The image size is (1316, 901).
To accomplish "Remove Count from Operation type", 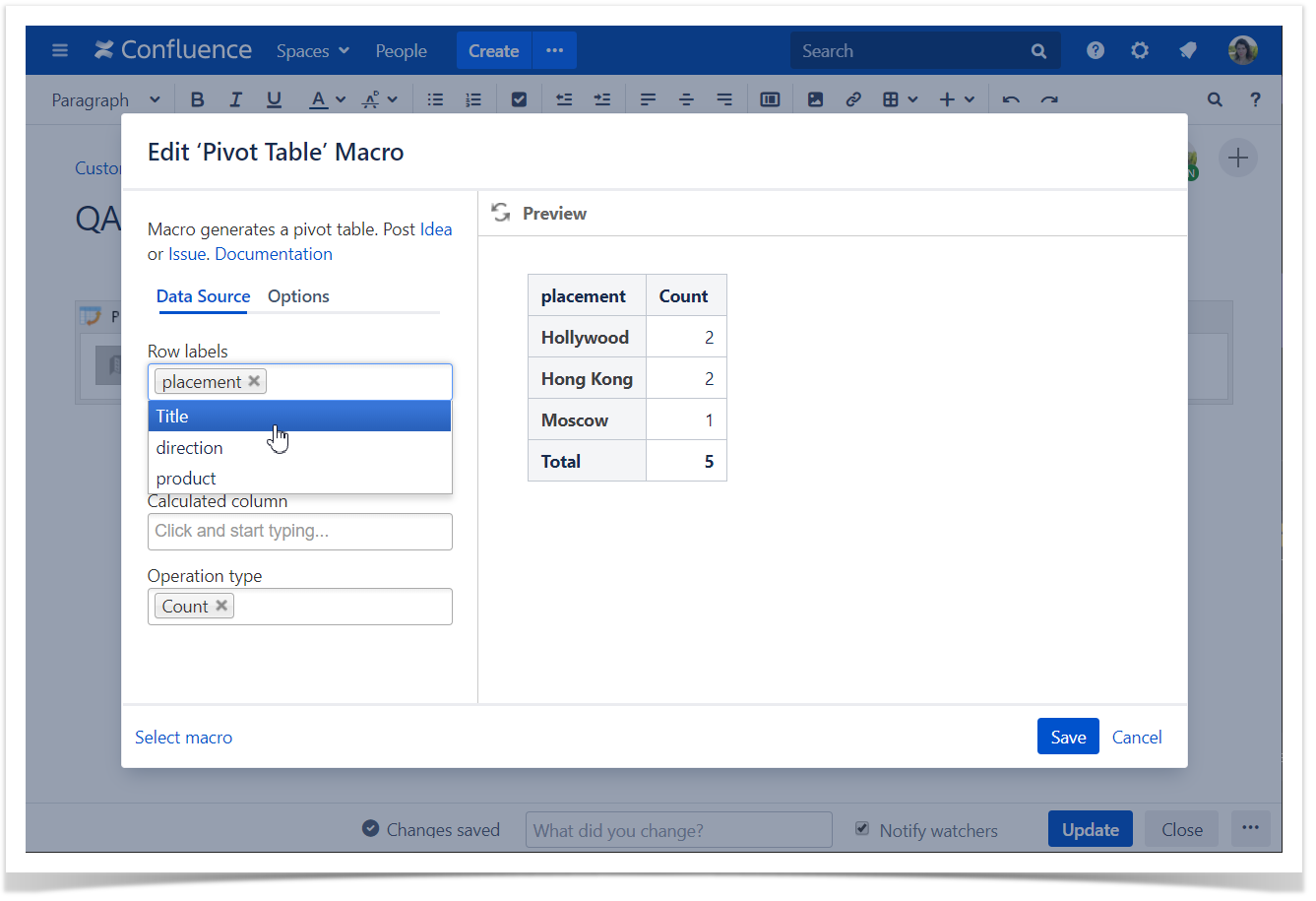I will click(x=221, y=606).
